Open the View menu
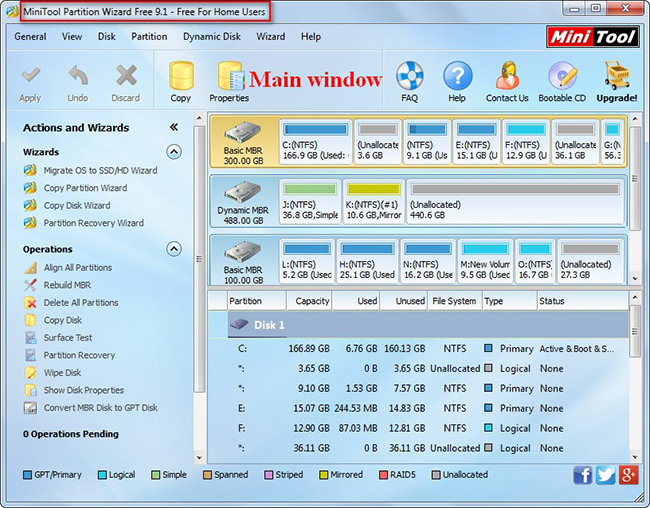The width and height of the screenshot is (650, 508). (x=72, y=36)
